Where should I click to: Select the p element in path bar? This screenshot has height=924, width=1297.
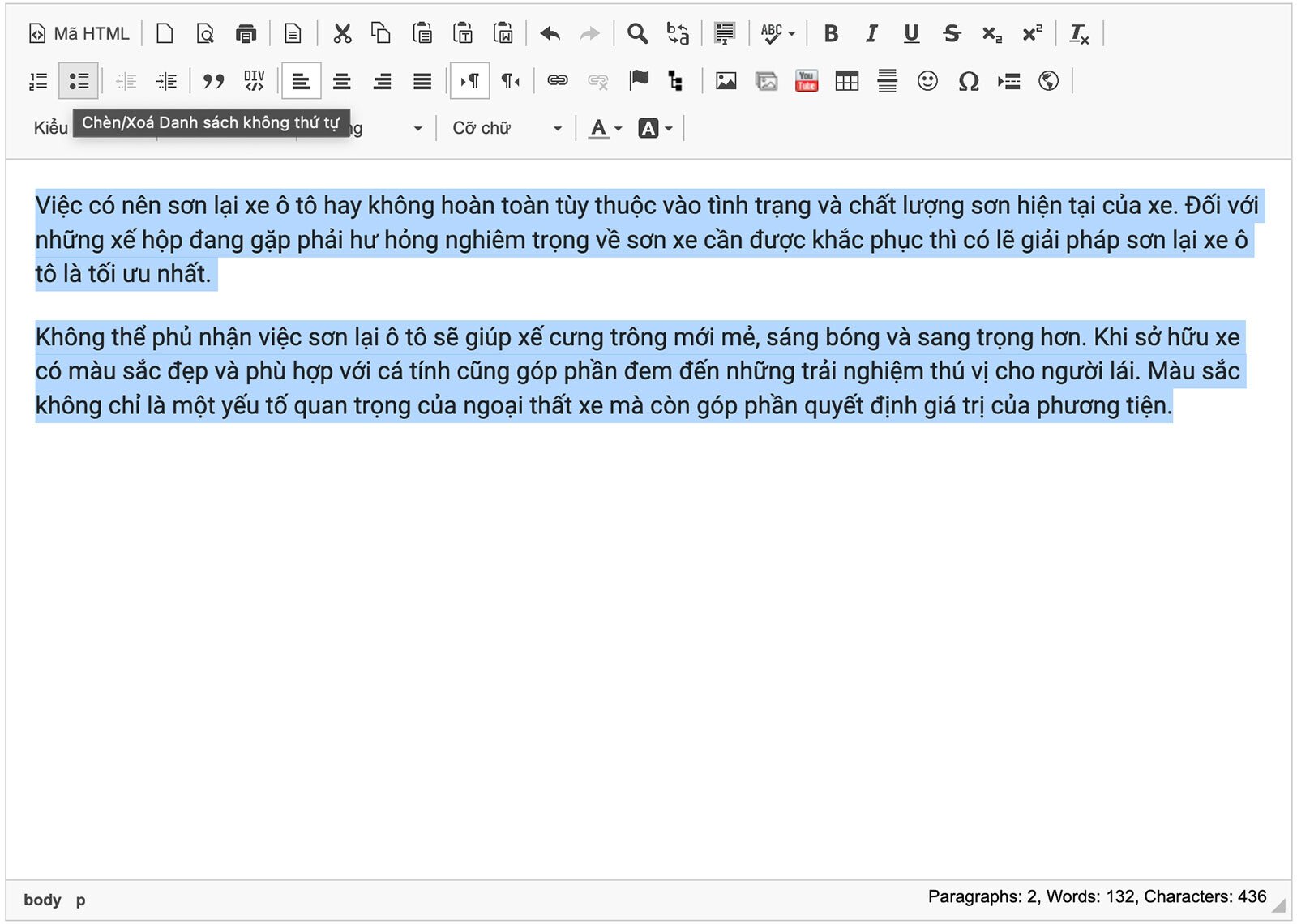pos(80,900)
